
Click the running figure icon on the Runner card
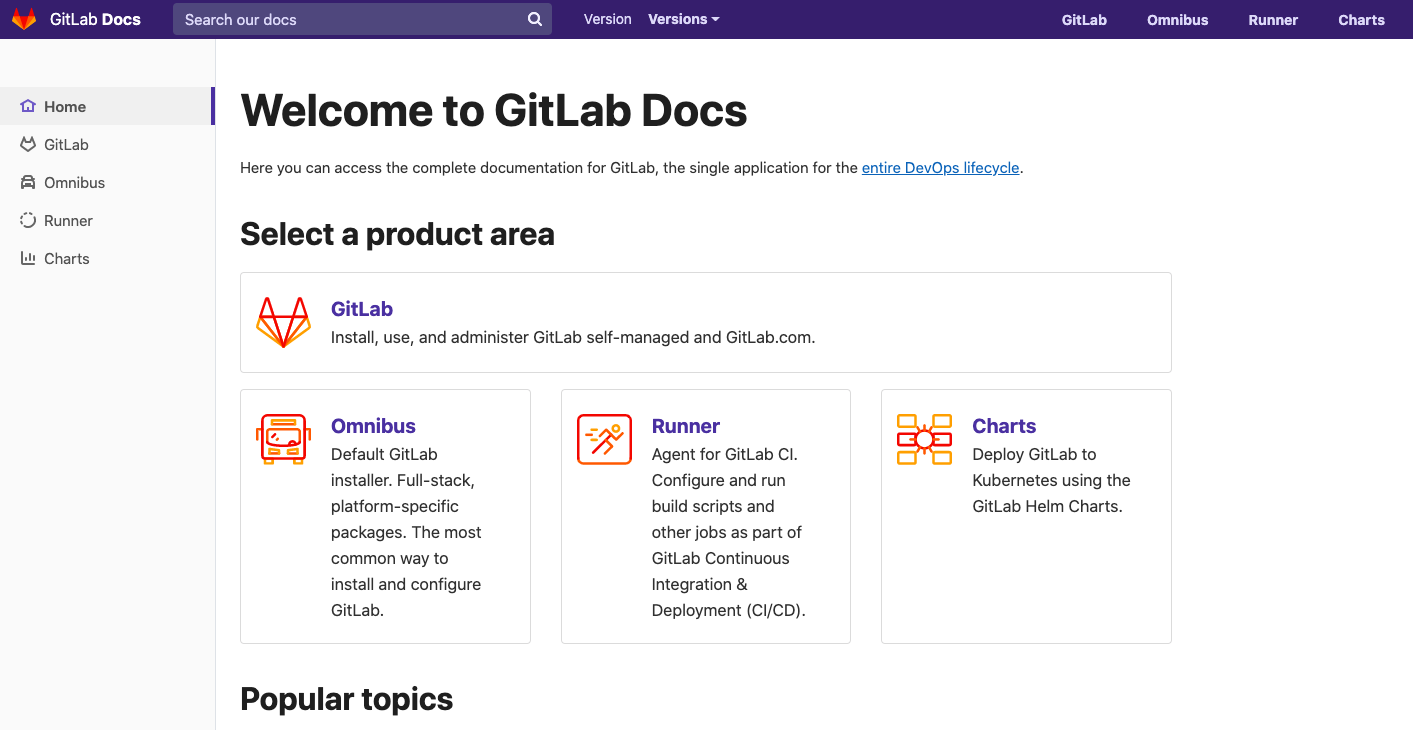coord(604,439)
